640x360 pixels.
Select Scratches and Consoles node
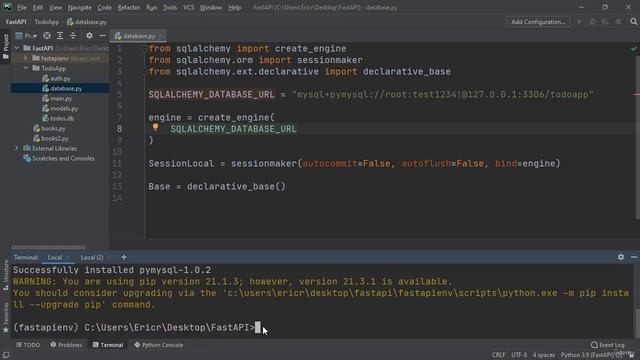coord(59,158)
